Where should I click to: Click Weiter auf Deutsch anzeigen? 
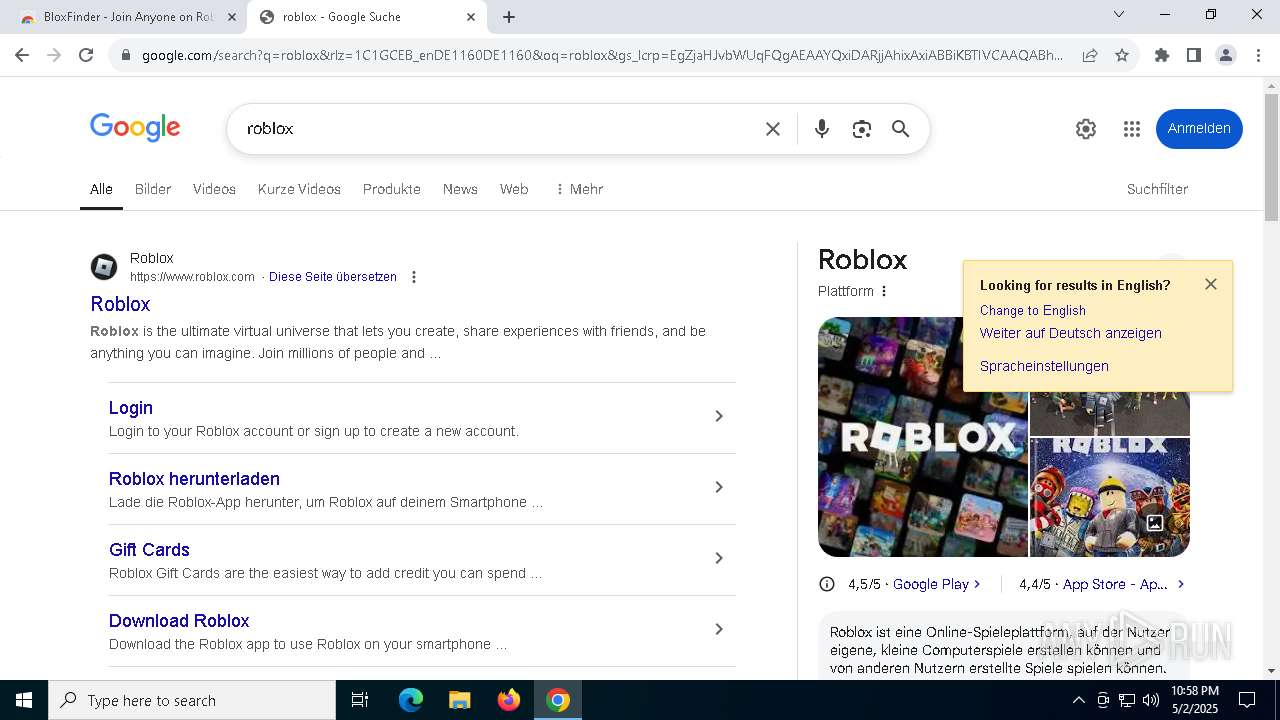1071,333
